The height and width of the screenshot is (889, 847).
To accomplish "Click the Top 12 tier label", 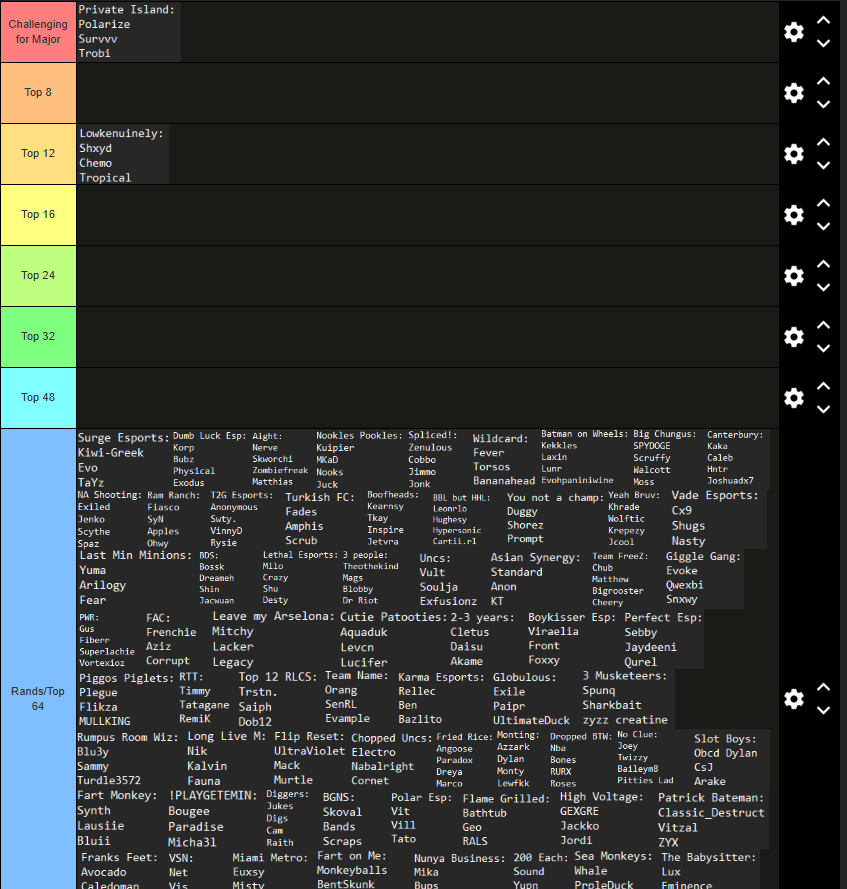I will tap(38, 154).
